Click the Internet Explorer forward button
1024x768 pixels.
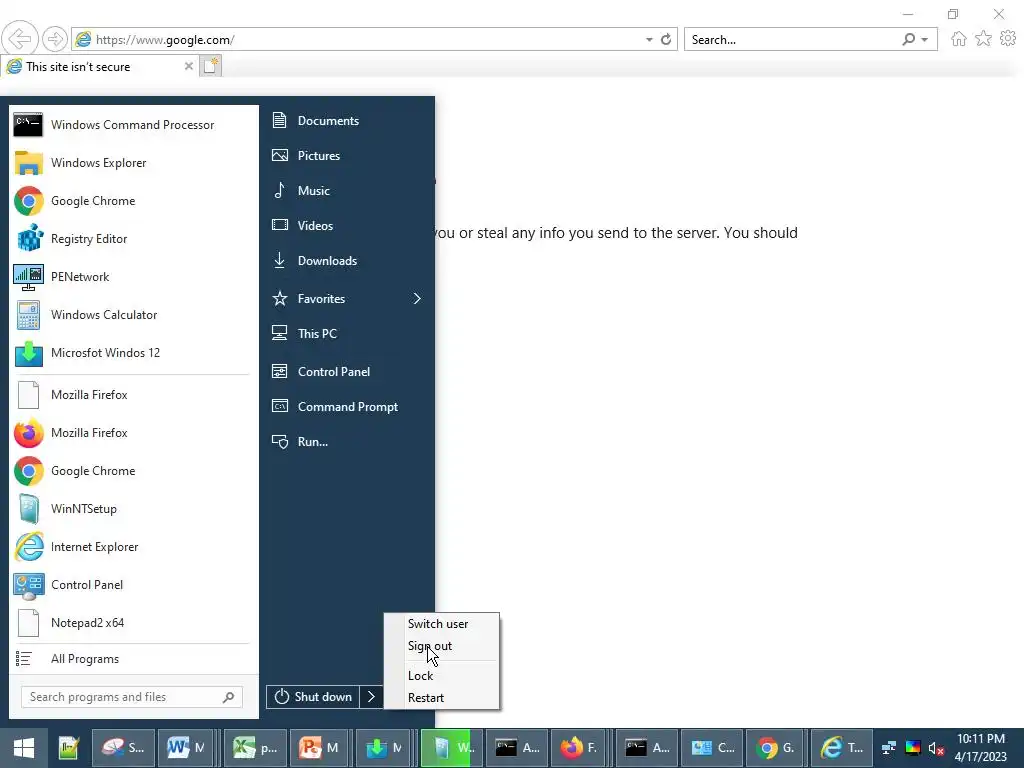coord(55,39)
